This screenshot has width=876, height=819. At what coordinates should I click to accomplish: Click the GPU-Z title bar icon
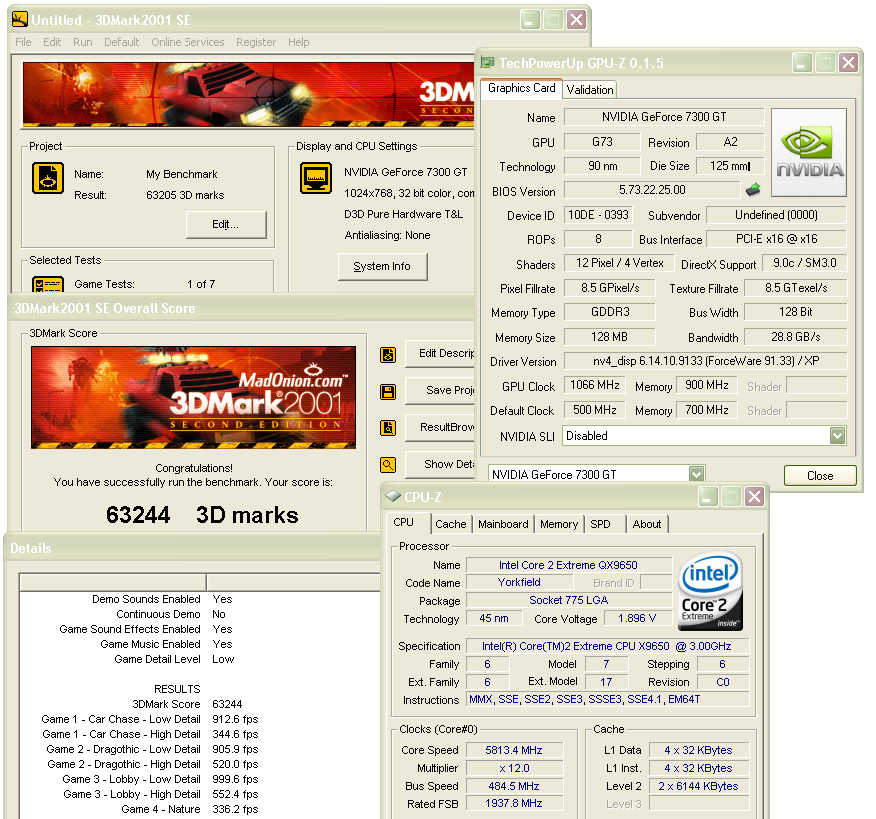488,63
